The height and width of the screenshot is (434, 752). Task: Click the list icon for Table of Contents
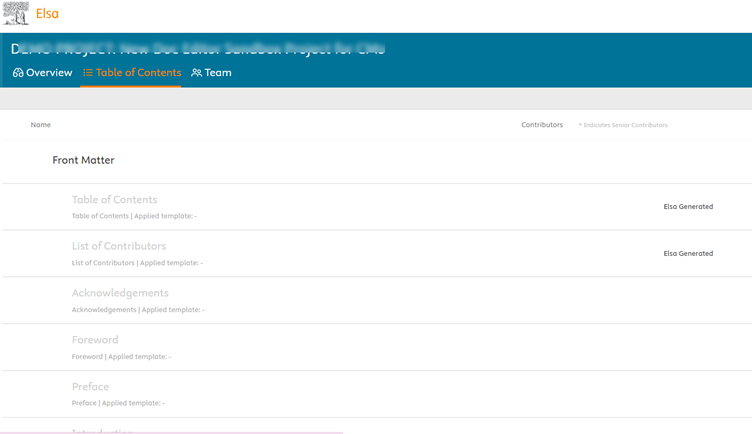[88, 73]
